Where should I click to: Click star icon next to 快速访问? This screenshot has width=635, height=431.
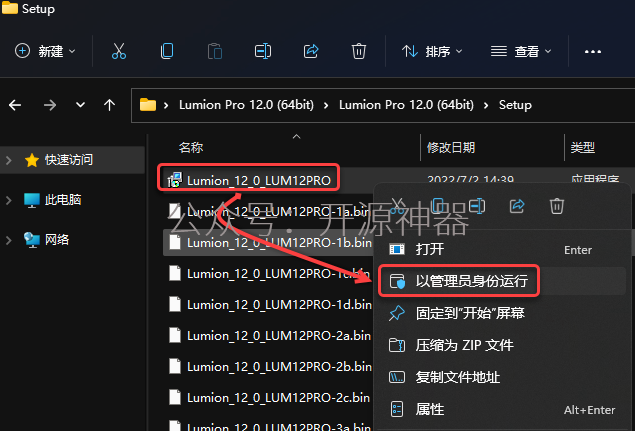pyautogui.click(x=32, y=160)
